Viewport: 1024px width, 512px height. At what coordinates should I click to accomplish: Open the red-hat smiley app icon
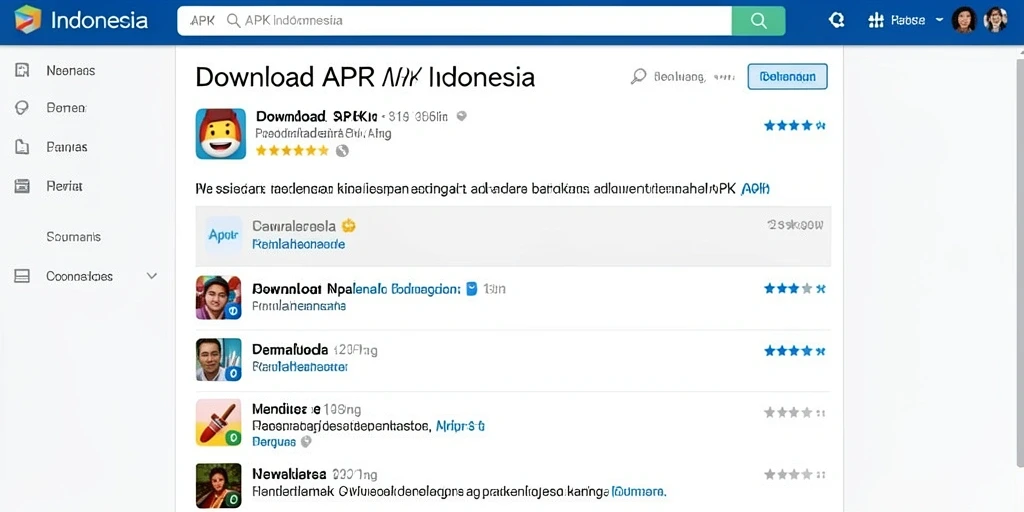pyautogui.click(x=221, y=134)
